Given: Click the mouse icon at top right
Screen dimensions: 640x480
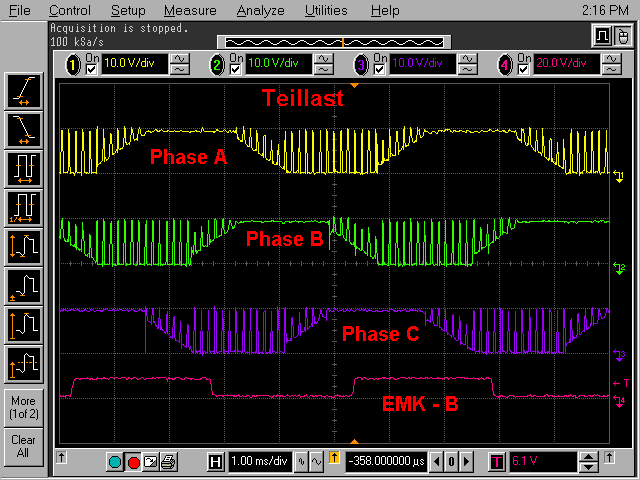Looking at the screenshot, I should point(622,36).
